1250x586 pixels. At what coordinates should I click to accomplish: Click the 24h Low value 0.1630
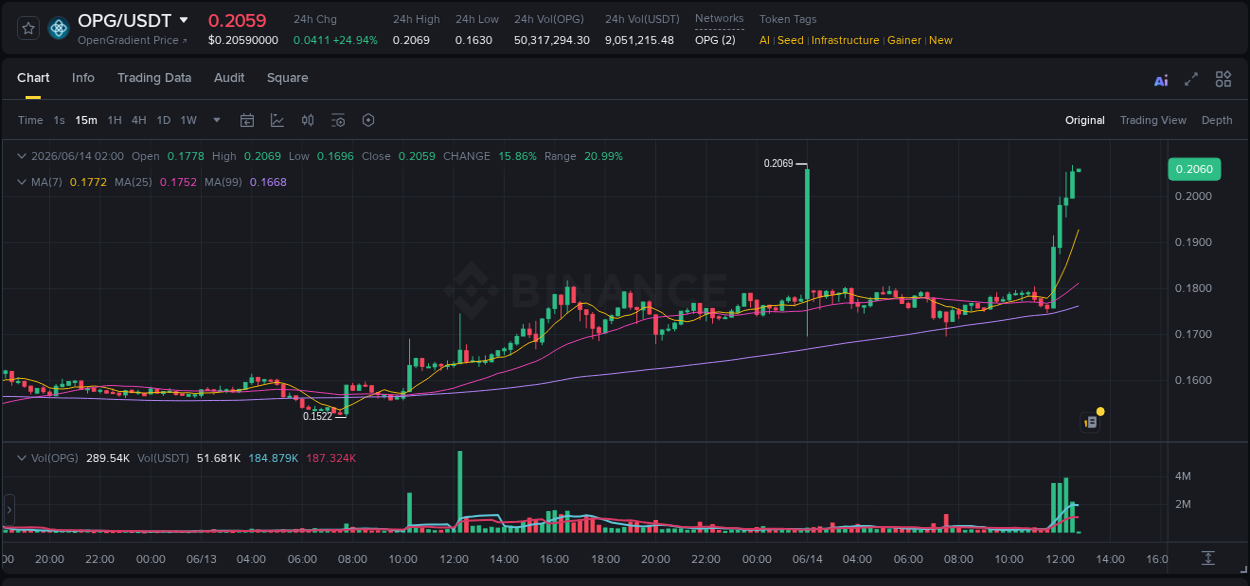[474, 40]
